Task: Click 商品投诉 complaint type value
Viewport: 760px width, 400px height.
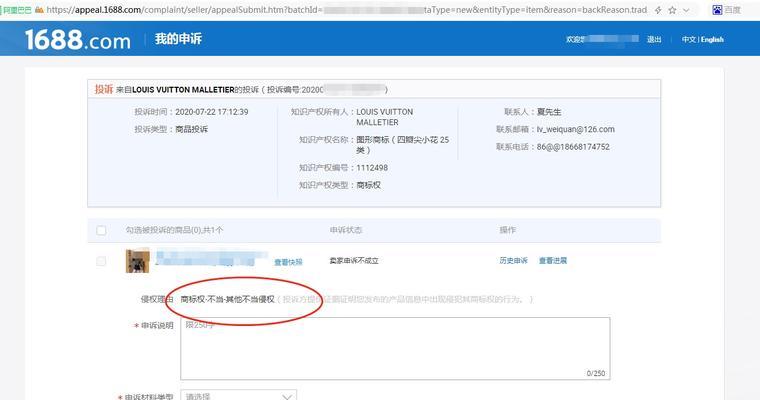Action: (x=191, y=129)
